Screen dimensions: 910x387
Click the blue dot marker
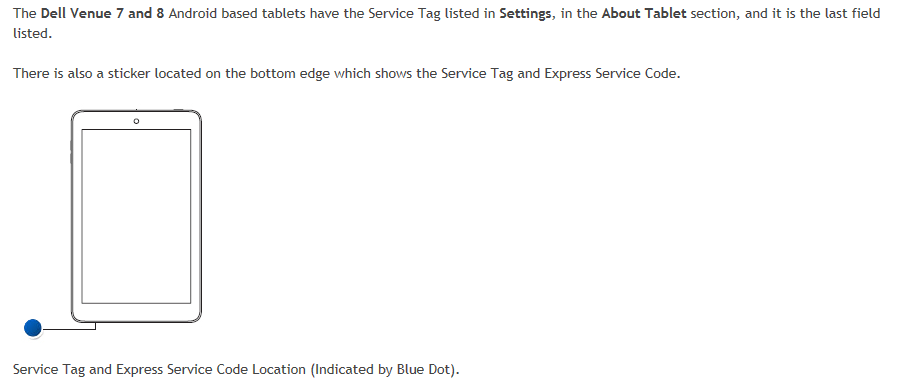[33, 328]
